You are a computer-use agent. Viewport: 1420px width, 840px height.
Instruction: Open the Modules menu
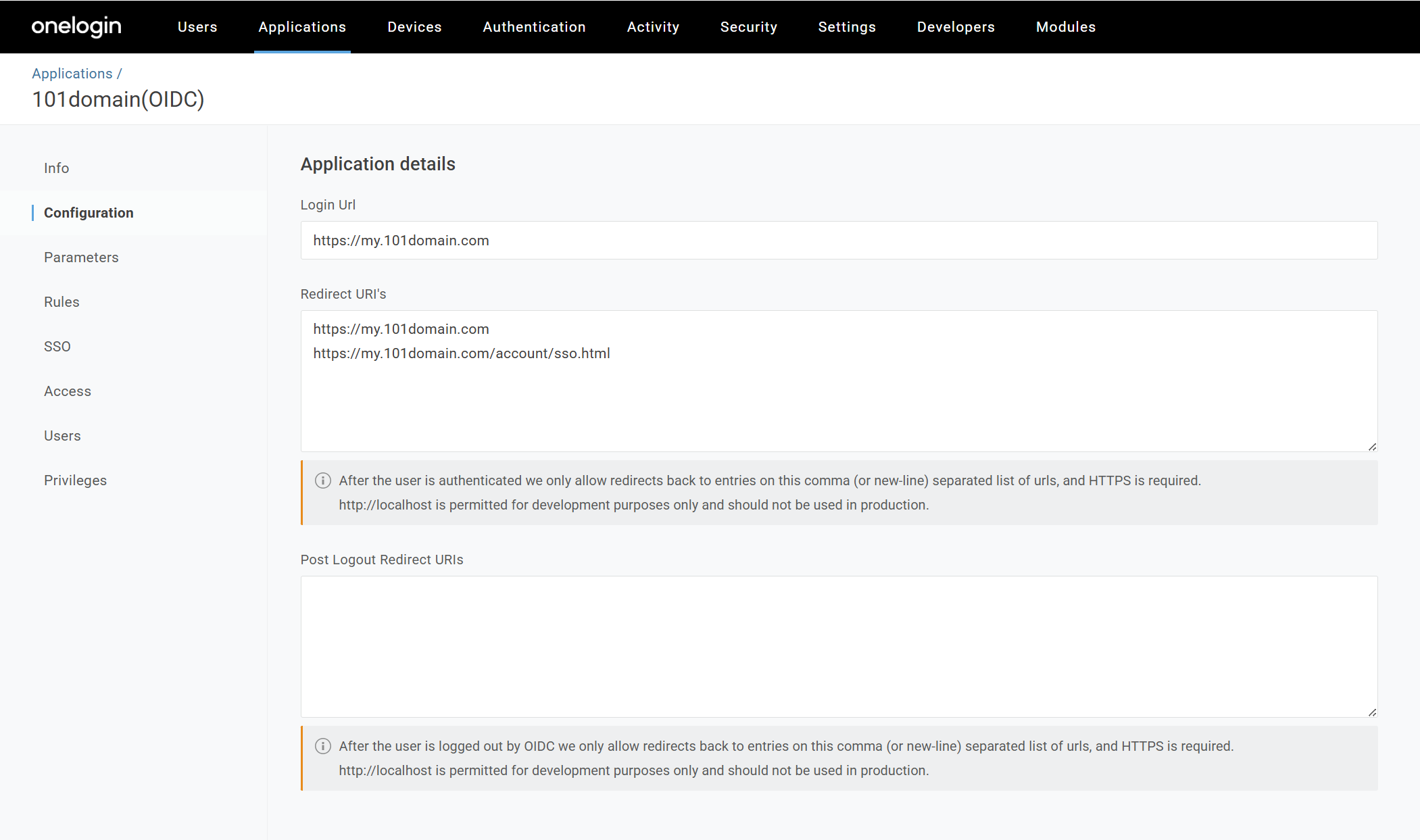tap(1065, 27)
